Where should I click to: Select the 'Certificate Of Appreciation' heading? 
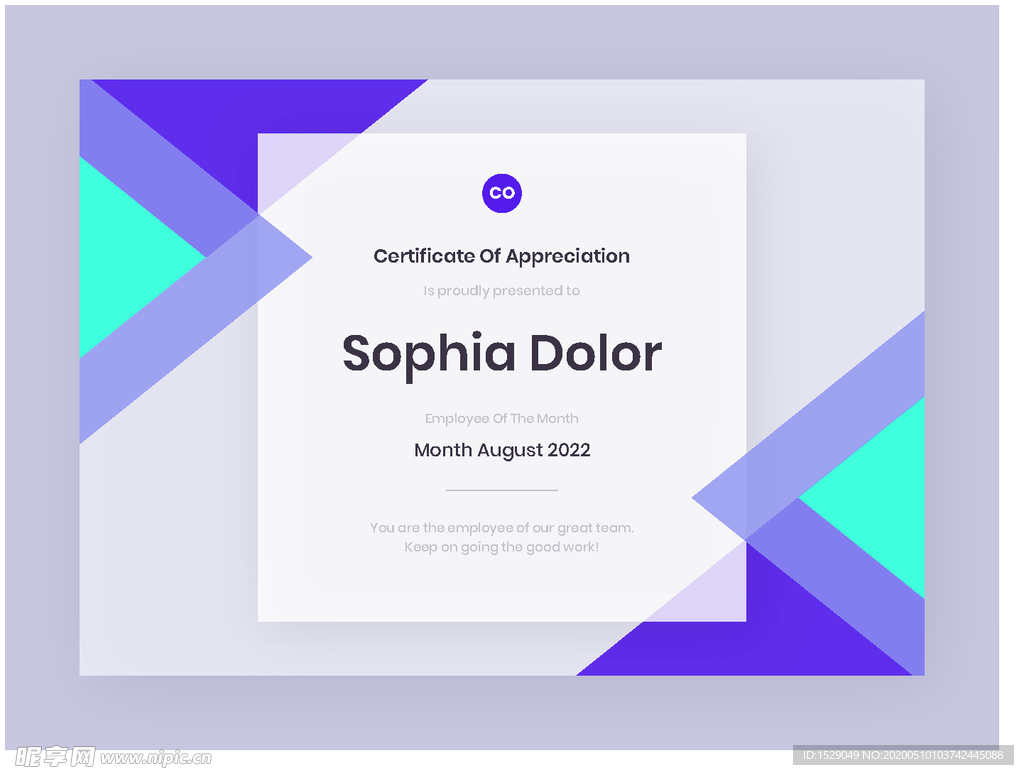pyautogui.click(x=502, y=257)
